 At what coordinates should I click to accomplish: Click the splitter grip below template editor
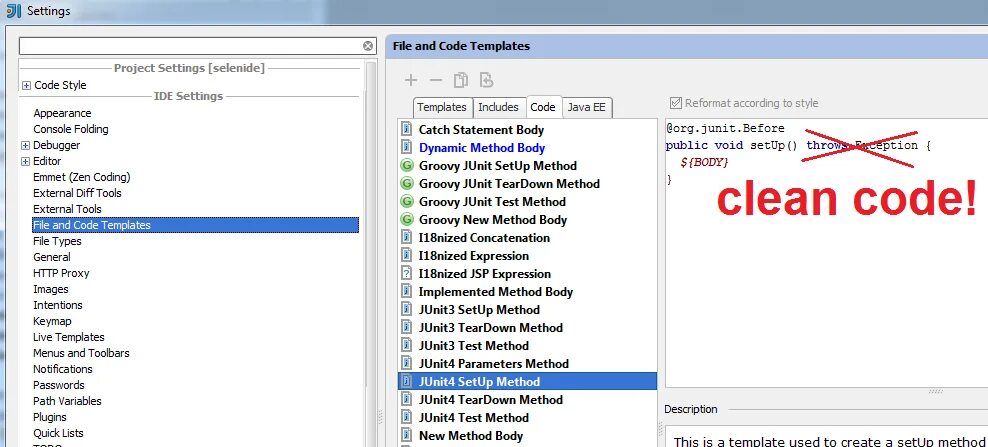tap(936, 392)
